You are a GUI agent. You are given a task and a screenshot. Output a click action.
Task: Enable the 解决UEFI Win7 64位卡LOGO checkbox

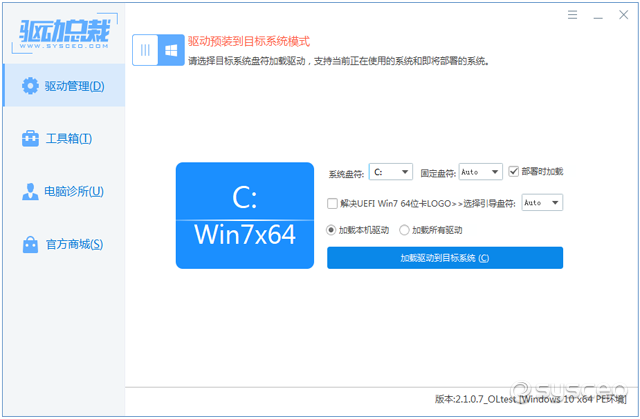pos(332,203)
